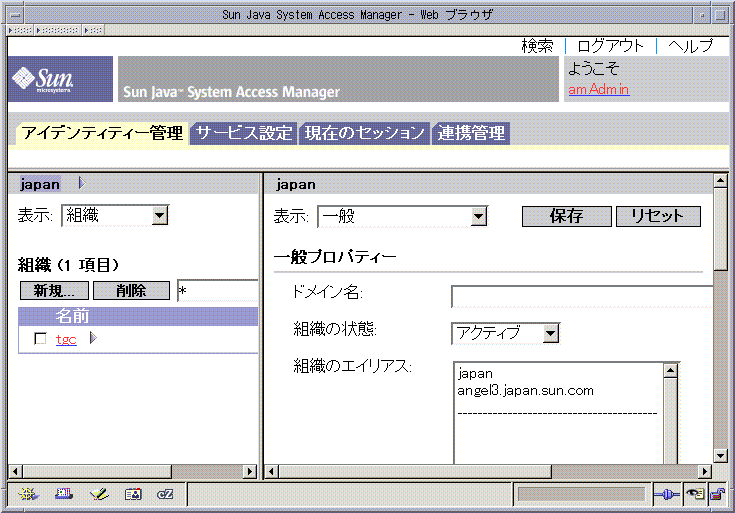
Task: Open the right pane 表示 dropdown showing 一般
Action: pyautogui.click(x=402, y=217)
